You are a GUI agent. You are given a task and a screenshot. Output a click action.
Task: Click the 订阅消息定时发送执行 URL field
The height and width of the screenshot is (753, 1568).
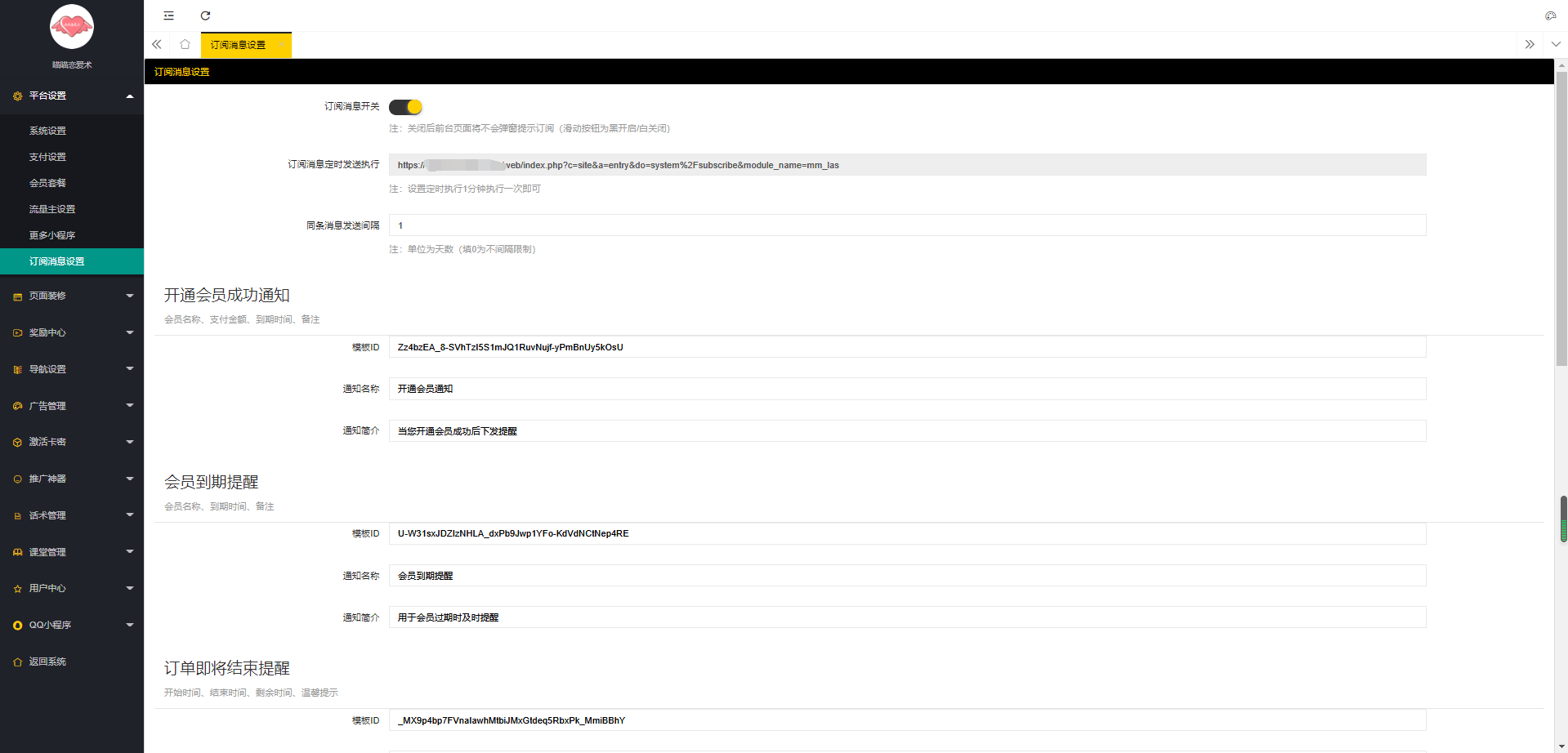[x=907, y=165]
